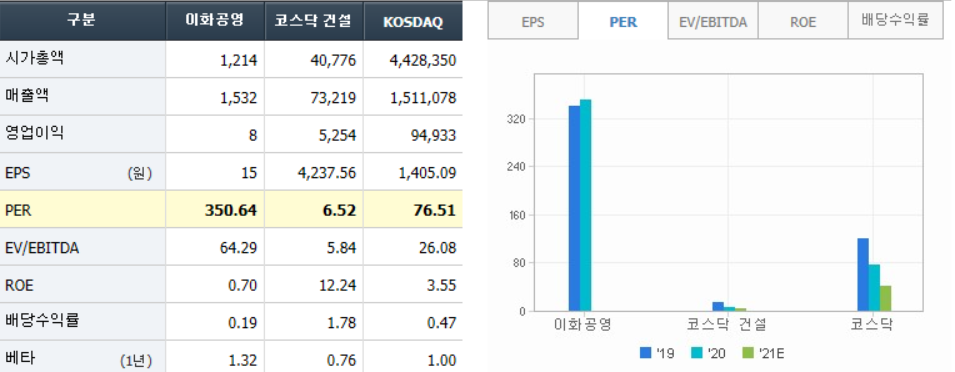Click market cap value 4,428,350

423,60
